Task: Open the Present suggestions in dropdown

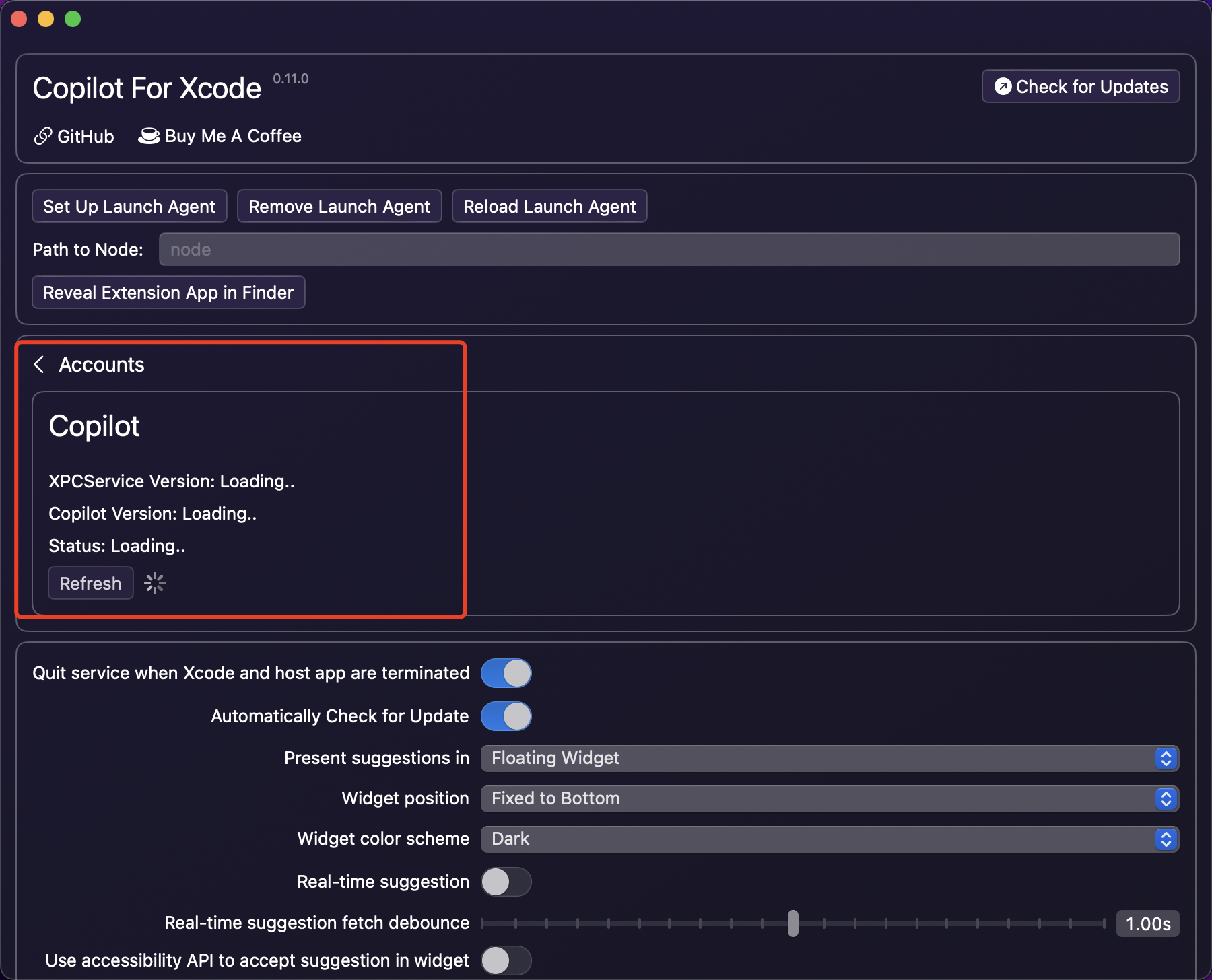Action: tap(830, 759)
